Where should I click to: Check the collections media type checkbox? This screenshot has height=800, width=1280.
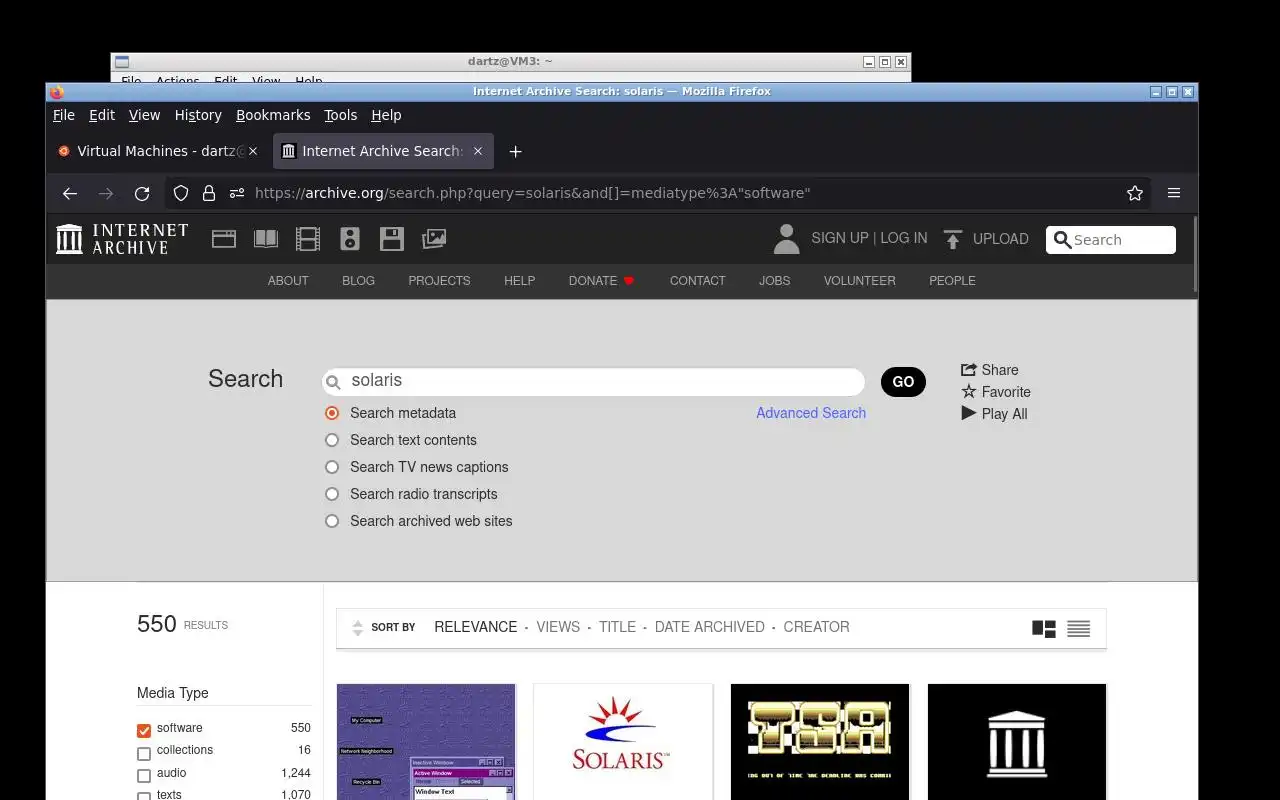[x=144, y=753]
